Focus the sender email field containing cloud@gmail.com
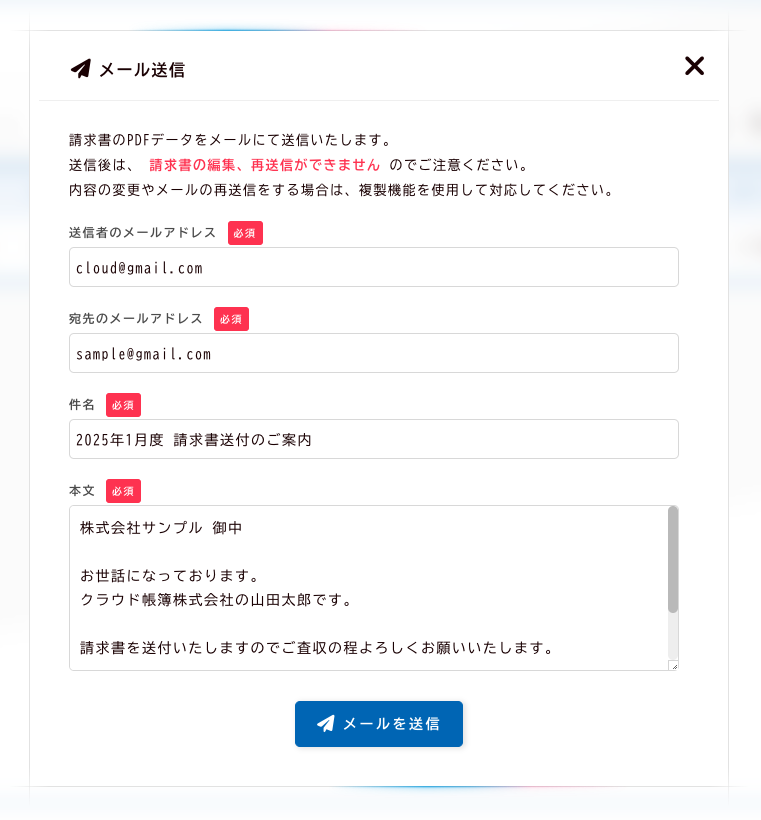761x820 pixels. click(373, 268)
